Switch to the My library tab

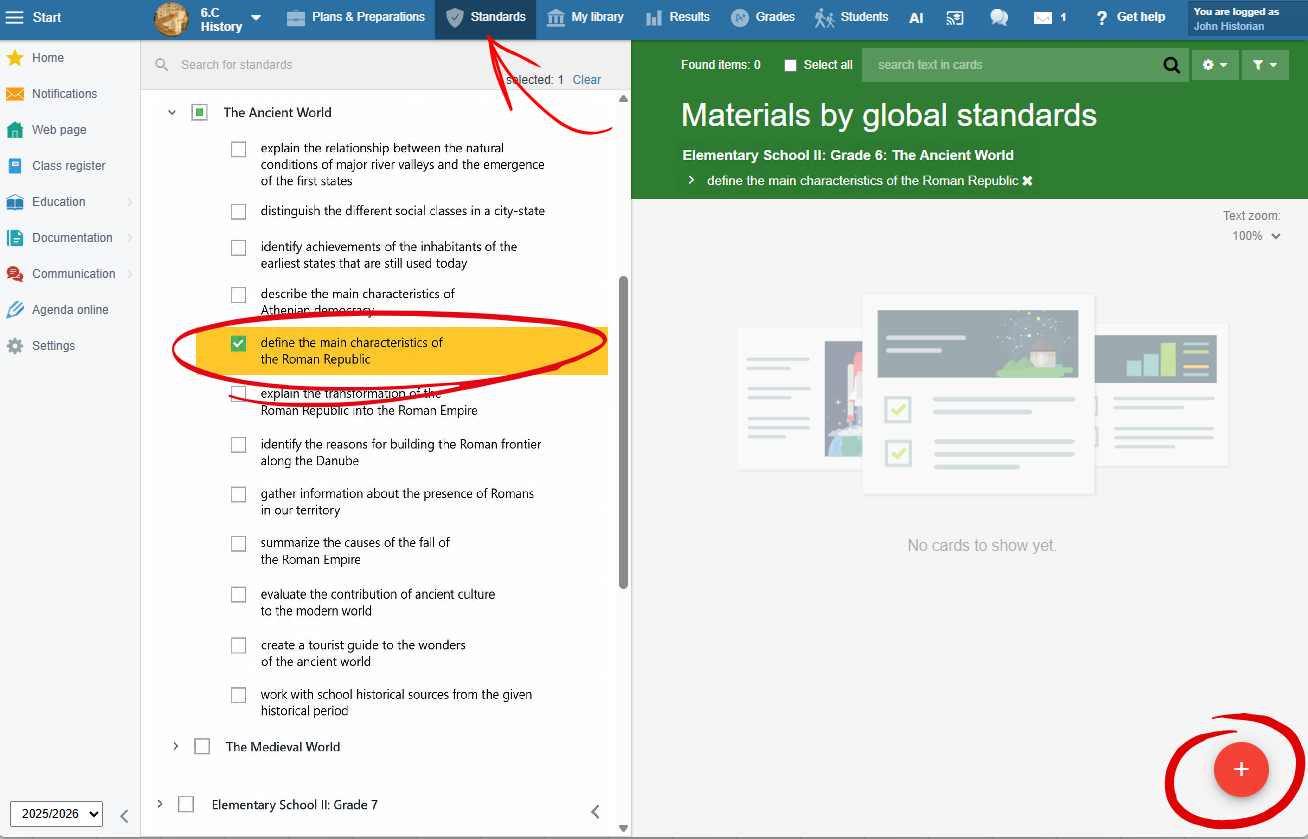(x=585, y=17)
